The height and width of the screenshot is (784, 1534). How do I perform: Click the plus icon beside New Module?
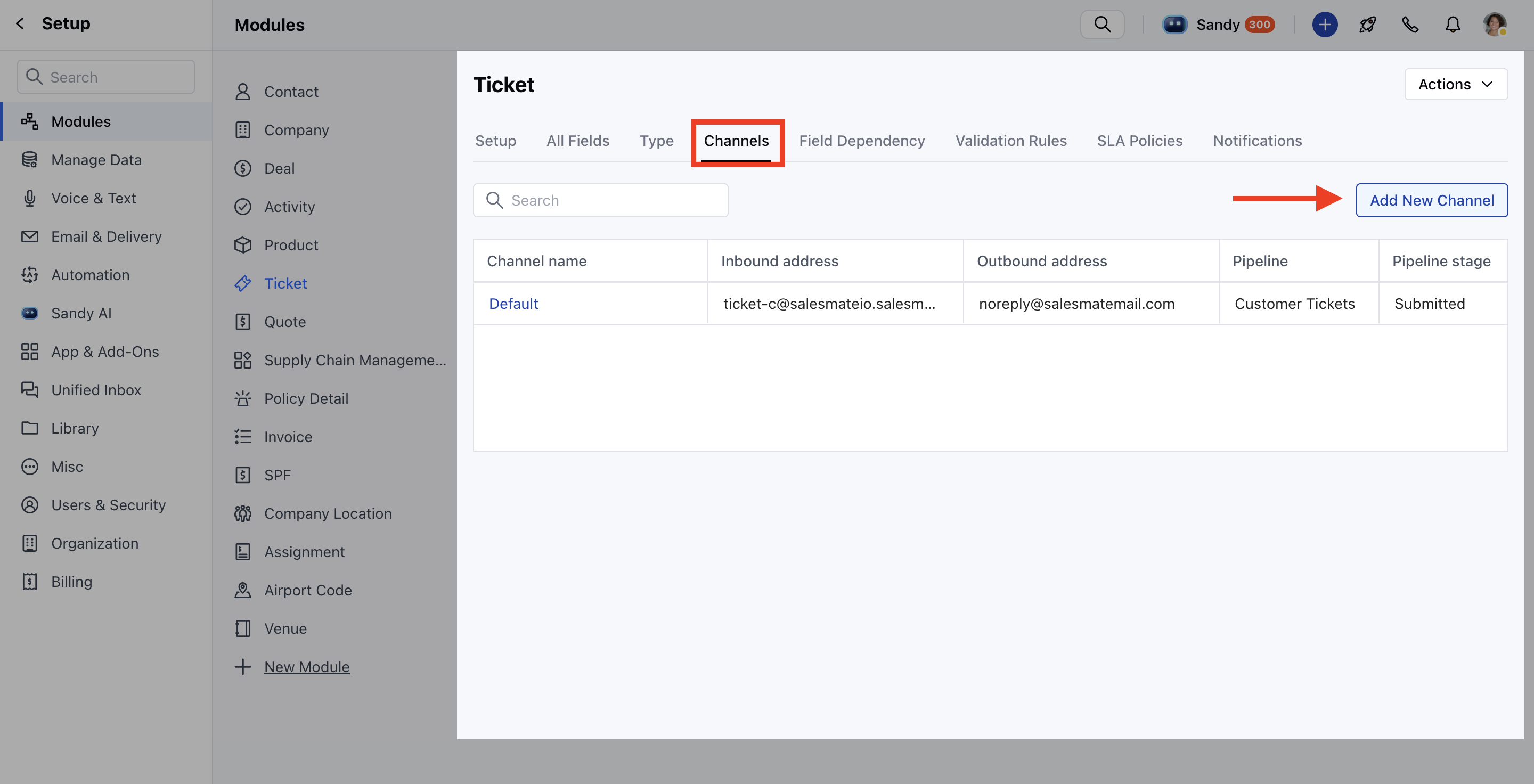[243, 667]
